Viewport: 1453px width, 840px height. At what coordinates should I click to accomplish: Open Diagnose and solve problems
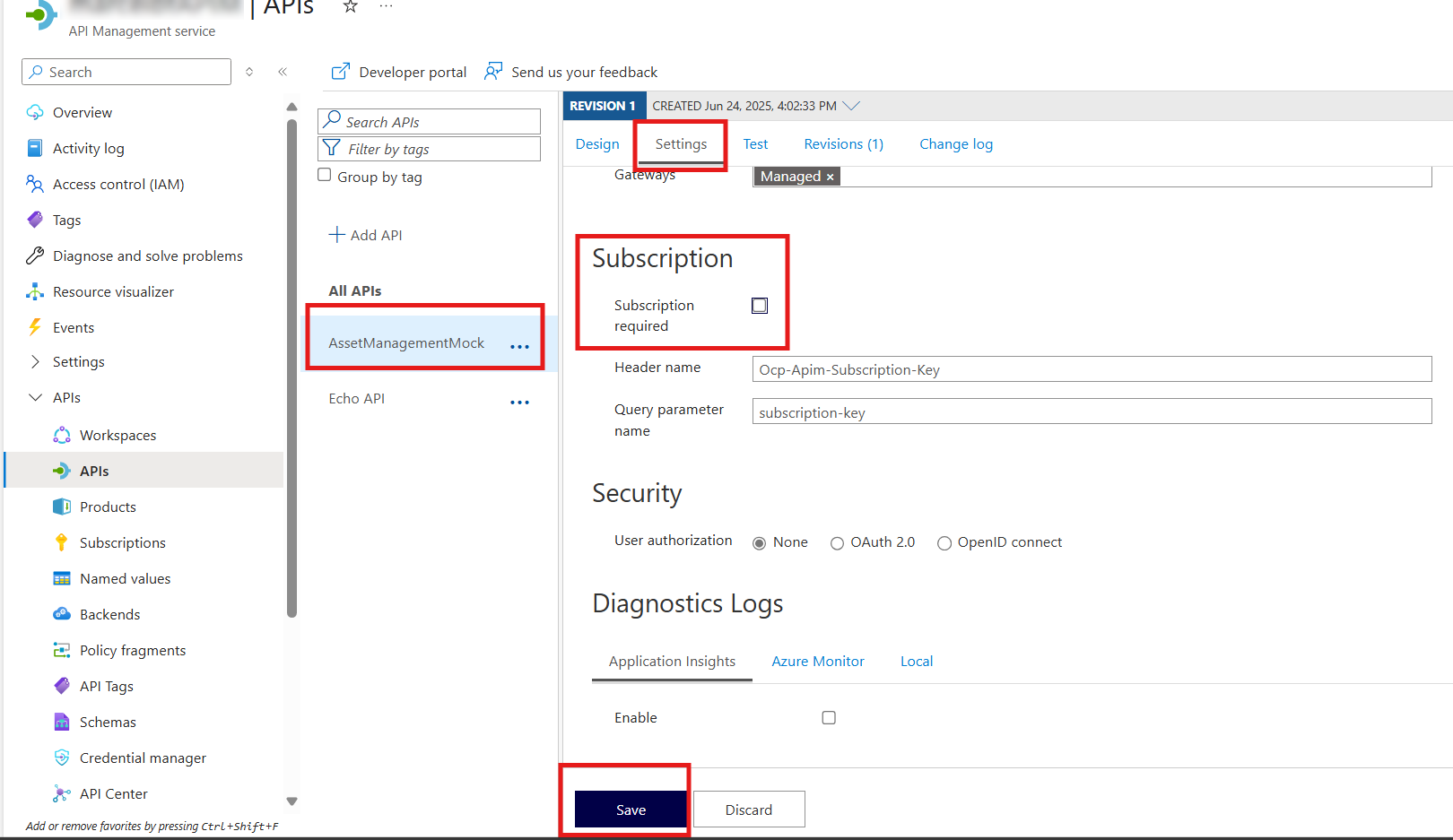tap(147, 255)
